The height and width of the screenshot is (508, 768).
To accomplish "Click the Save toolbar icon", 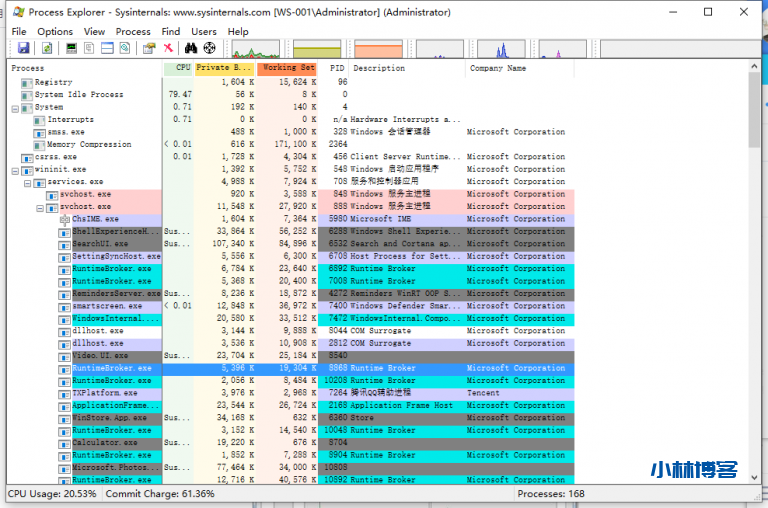I will [22, 48].
